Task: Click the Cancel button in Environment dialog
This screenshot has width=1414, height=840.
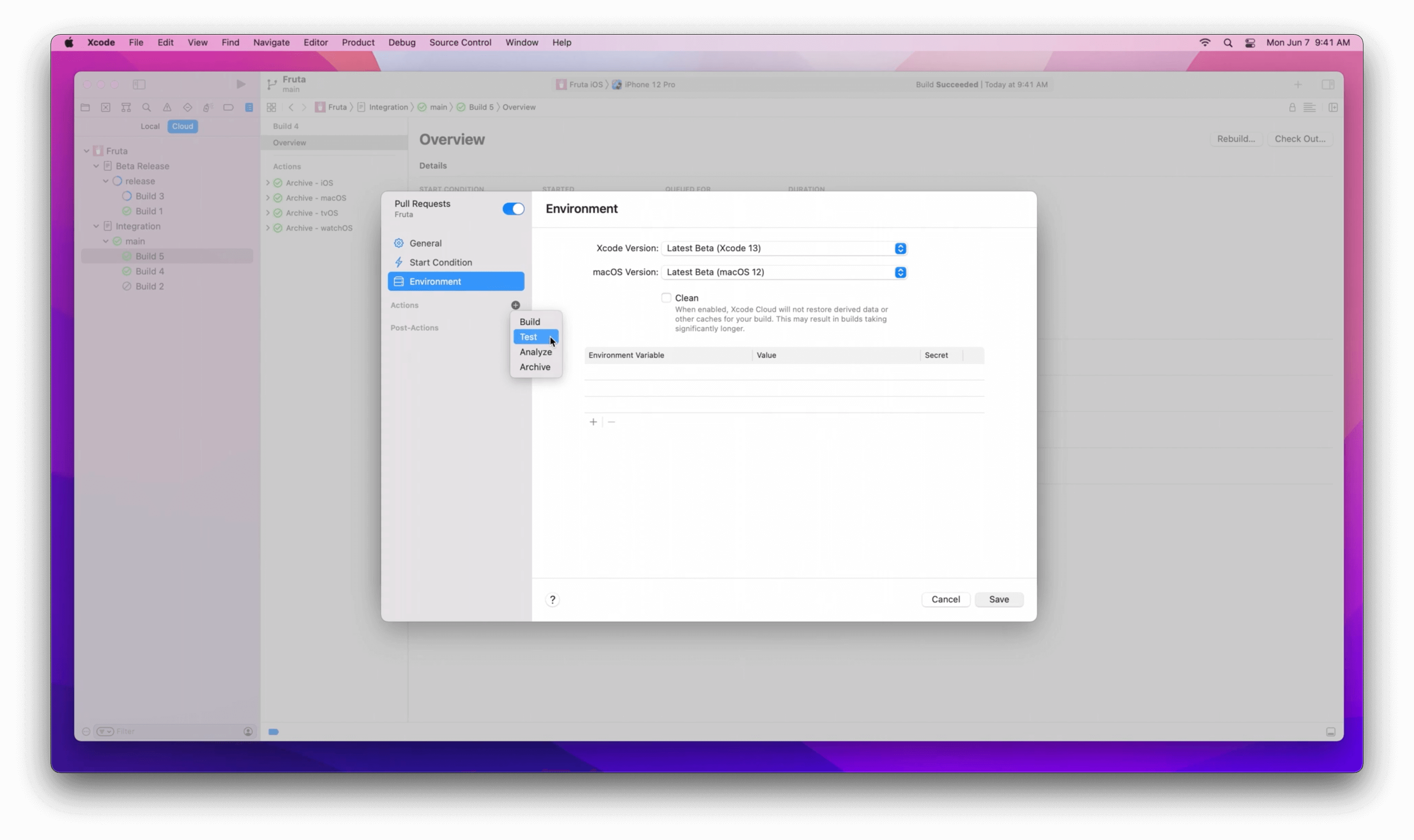Action: click(x=945, y=599)
